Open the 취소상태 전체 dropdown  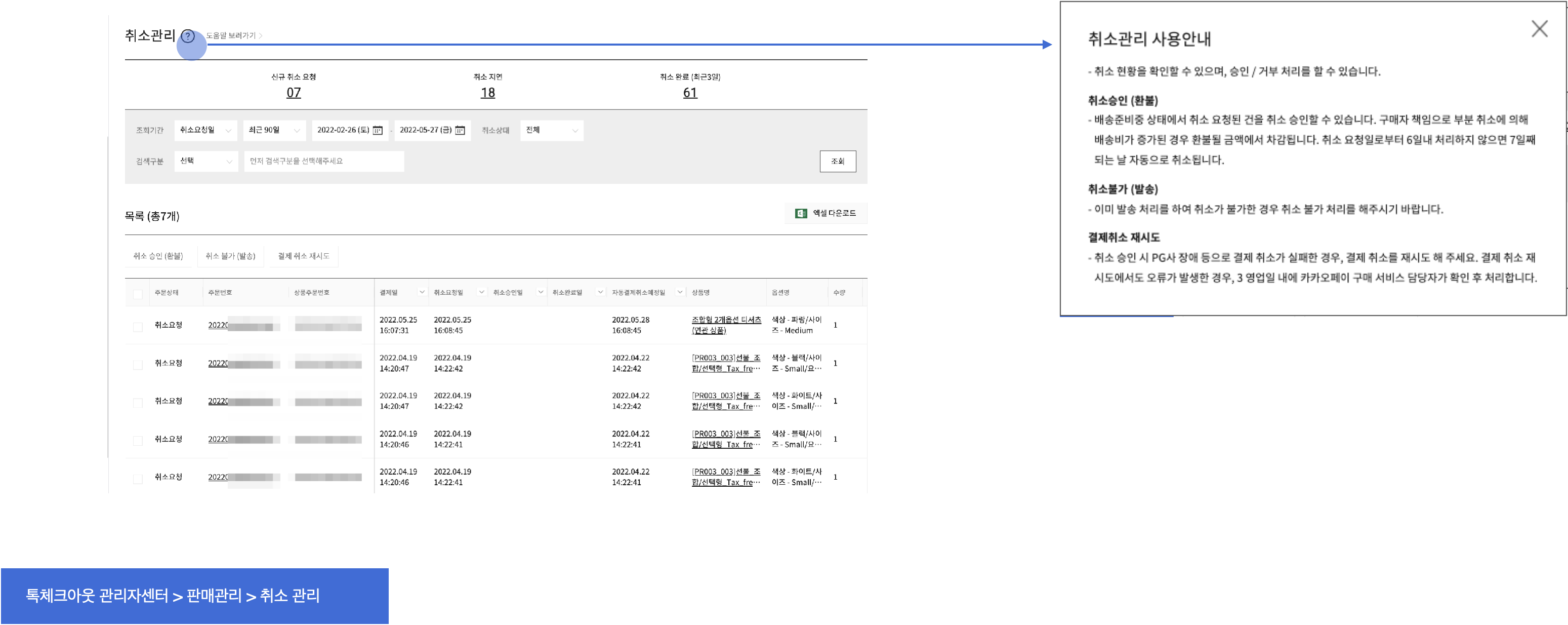[552, 130]
